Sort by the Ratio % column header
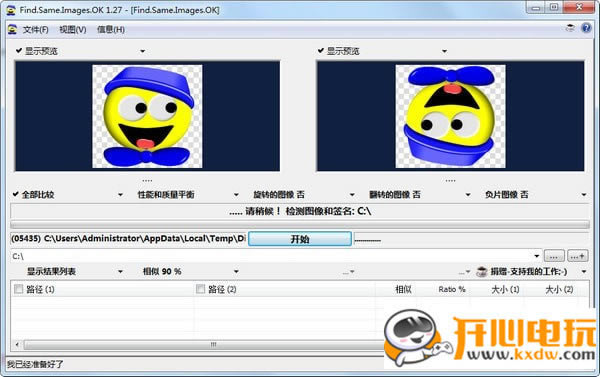The image size is (600, 377). coord(452,289)
